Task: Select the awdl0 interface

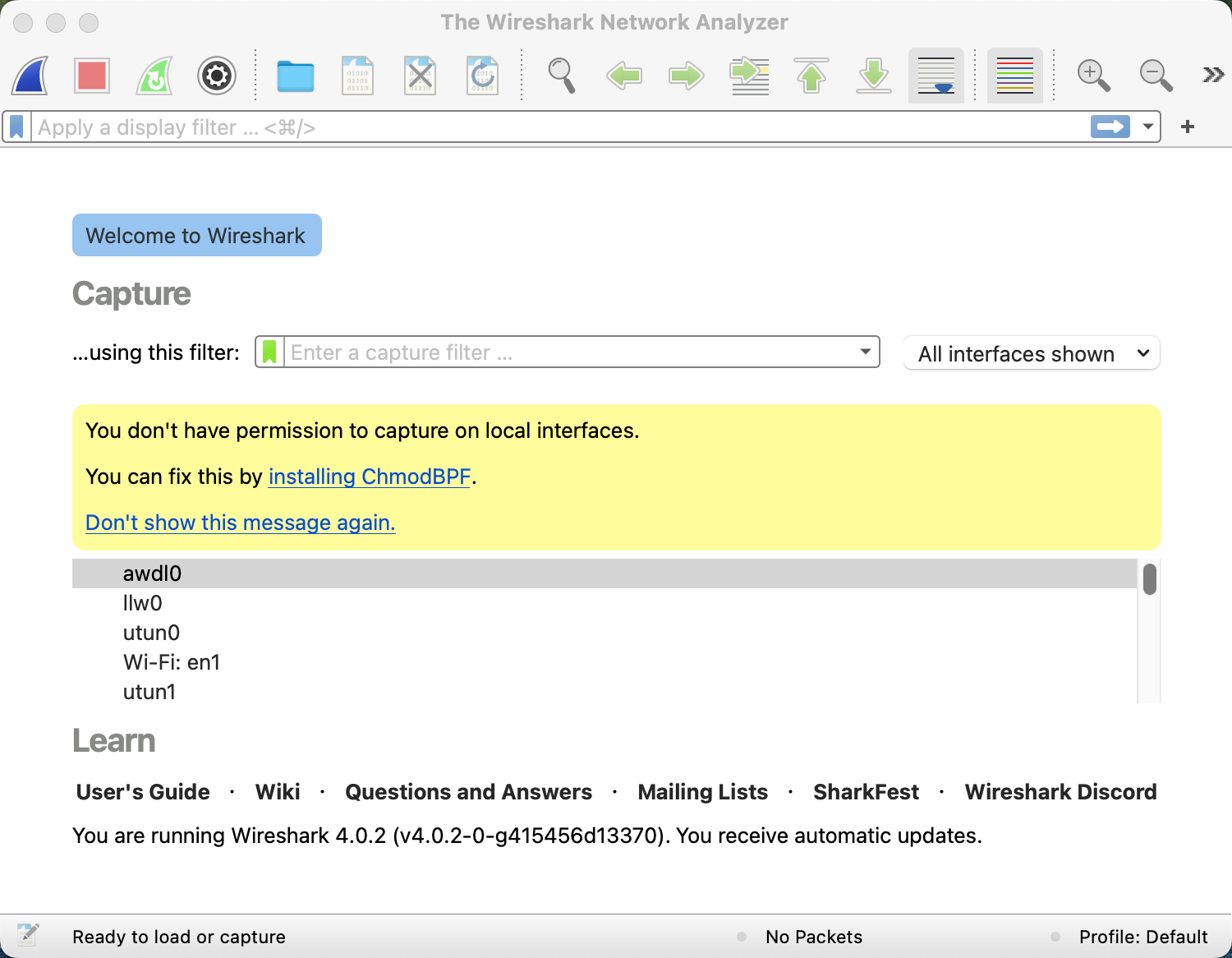Action: (605, 573)
